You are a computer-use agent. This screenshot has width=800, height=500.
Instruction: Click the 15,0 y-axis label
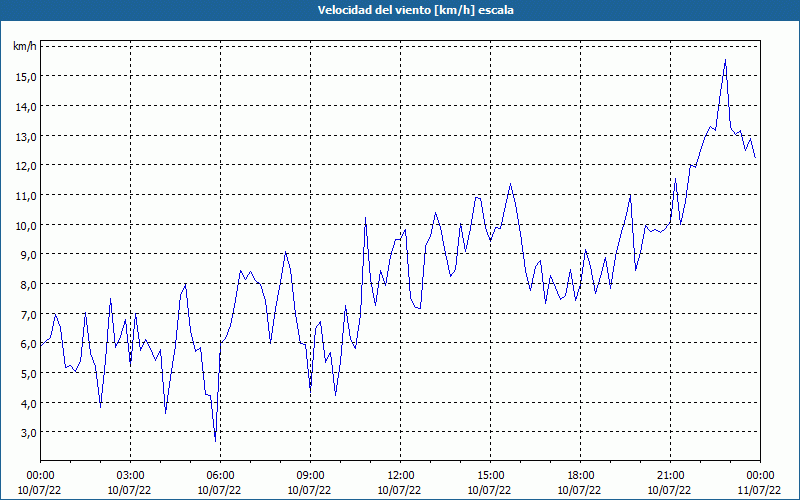[26, 77]
